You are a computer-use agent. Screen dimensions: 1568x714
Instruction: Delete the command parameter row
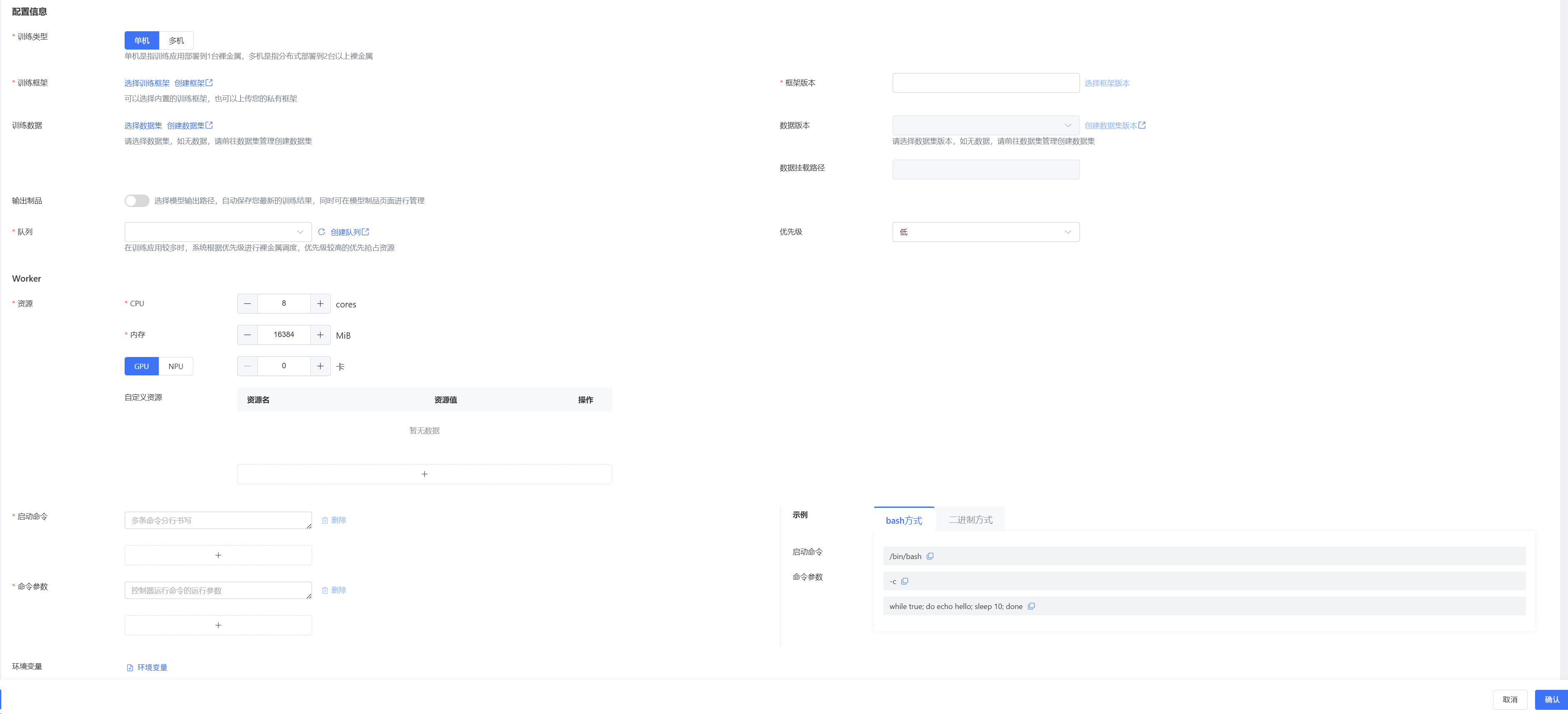tap(334, 590)
